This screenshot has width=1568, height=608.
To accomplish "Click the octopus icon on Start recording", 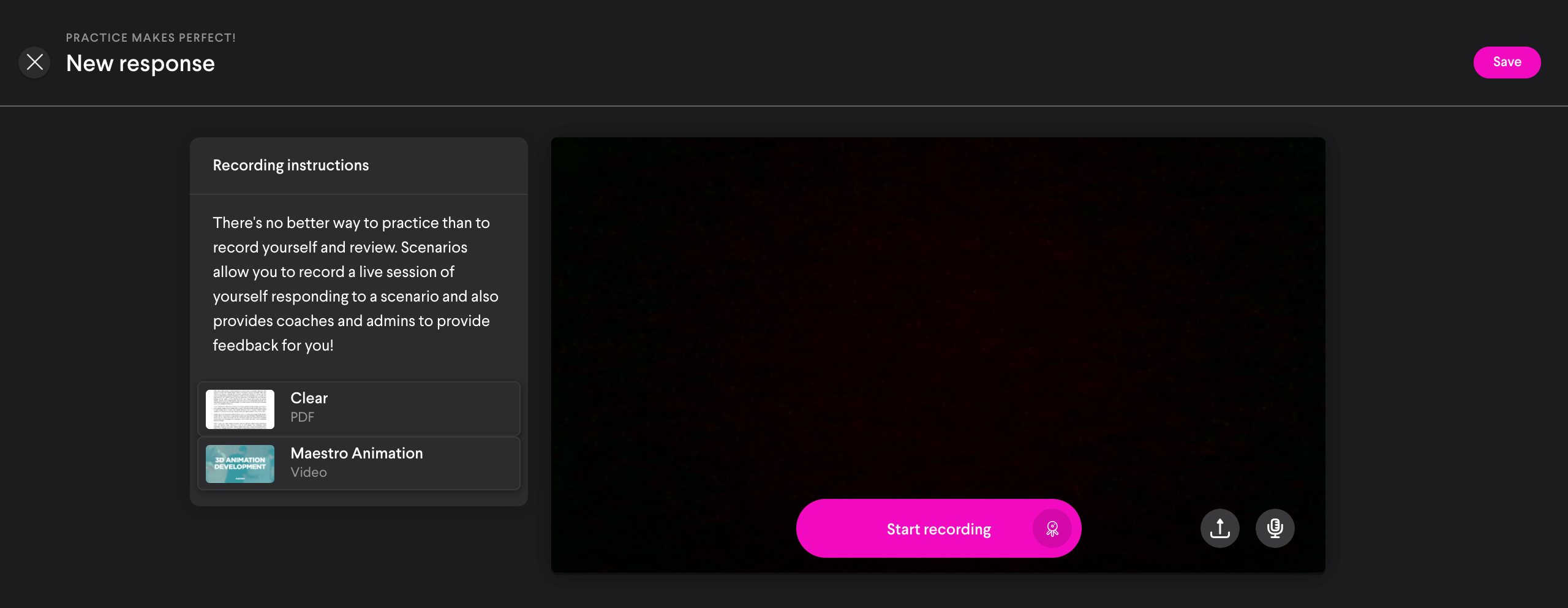I will tap(1052, 528).
